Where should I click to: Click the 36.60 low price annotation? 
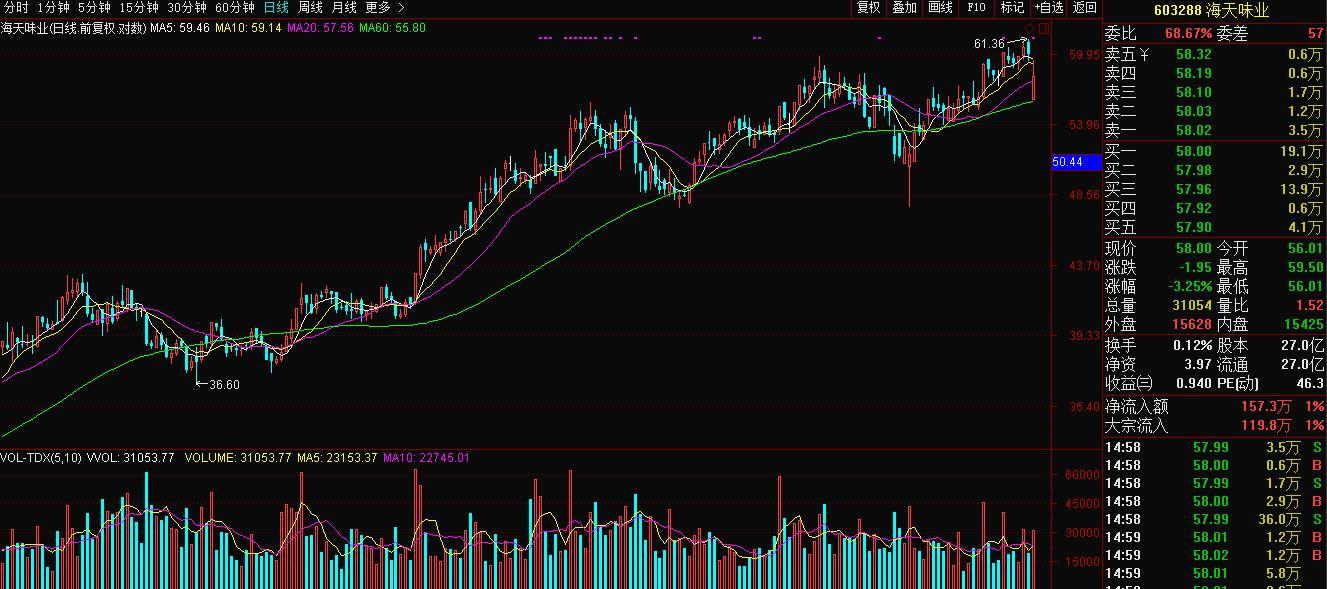[224, 384]
